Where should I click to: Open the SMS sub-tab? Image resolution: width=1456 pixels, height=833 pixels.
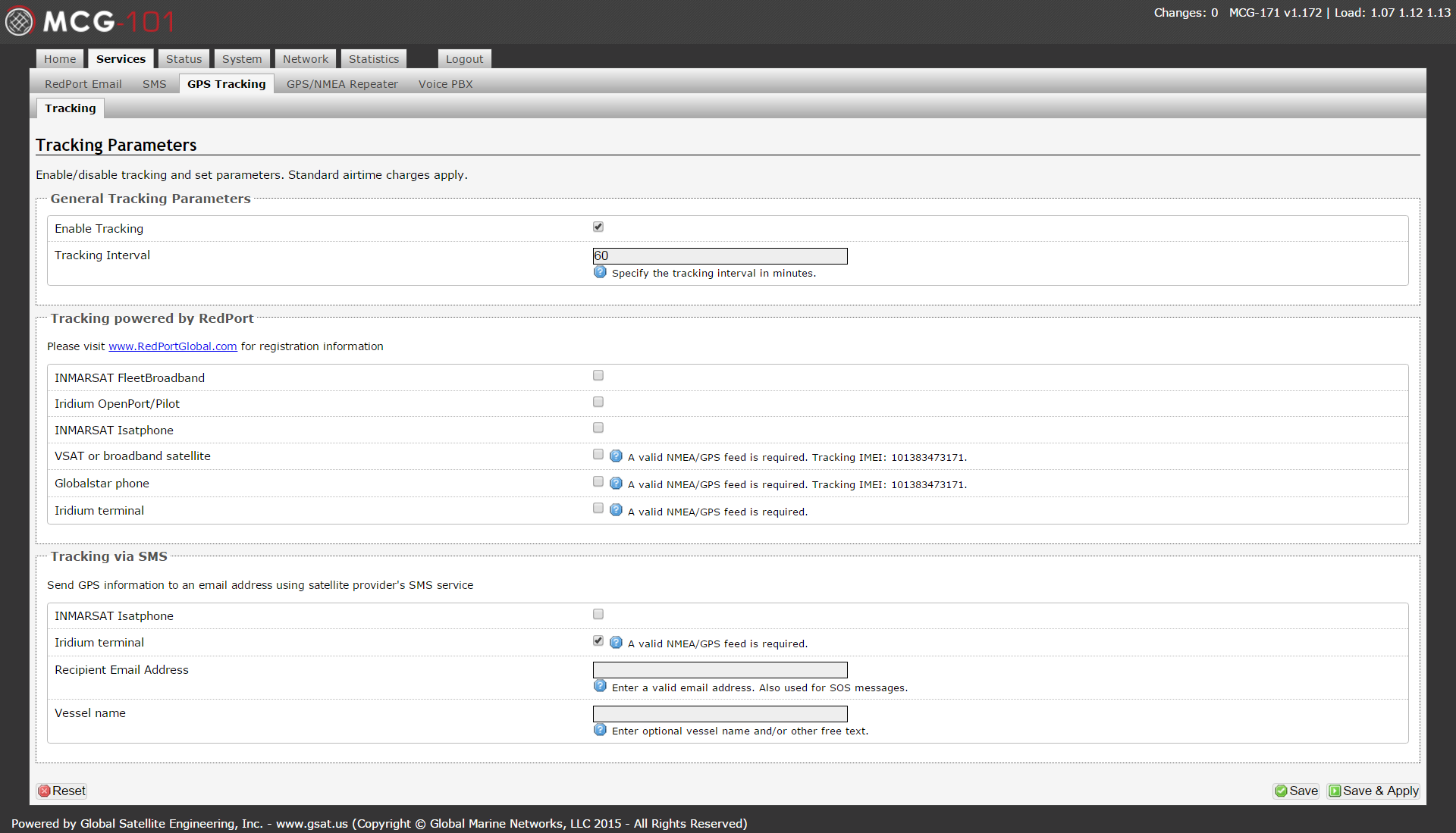(x=155, y=84)
